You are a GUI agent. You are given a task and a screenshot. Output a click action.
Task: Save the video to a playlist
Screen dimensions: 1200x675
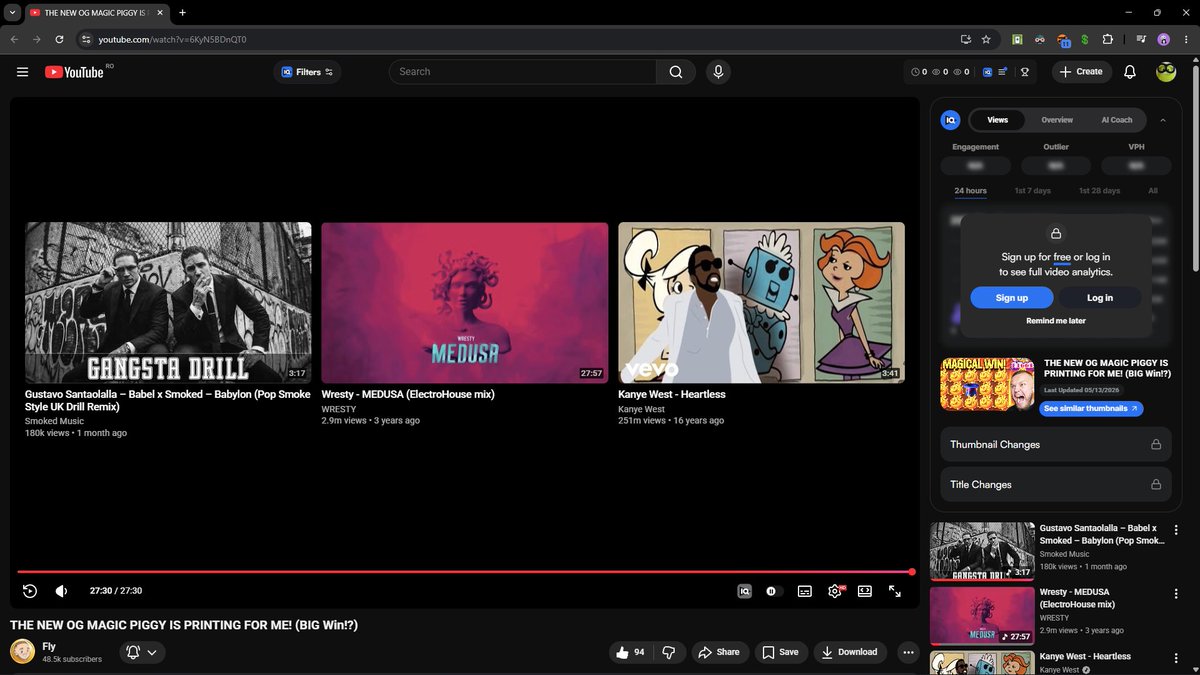pos(780,652)
